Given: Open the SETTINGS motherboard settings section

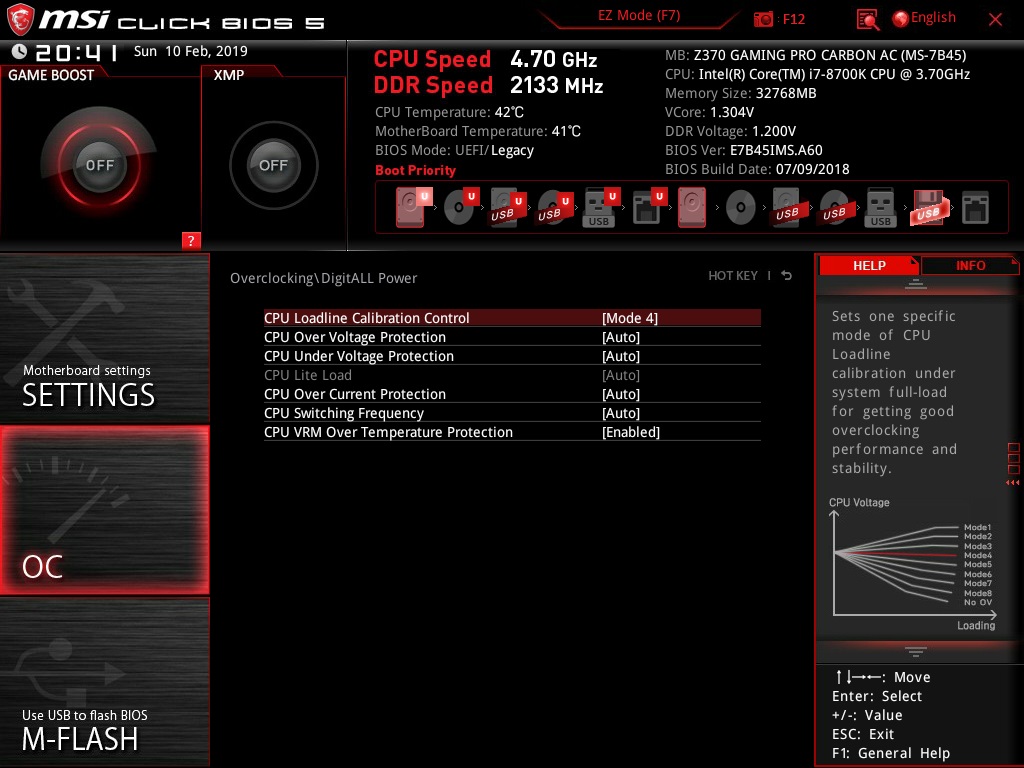Looking at the screenshot, I should [x=104, y=338].
